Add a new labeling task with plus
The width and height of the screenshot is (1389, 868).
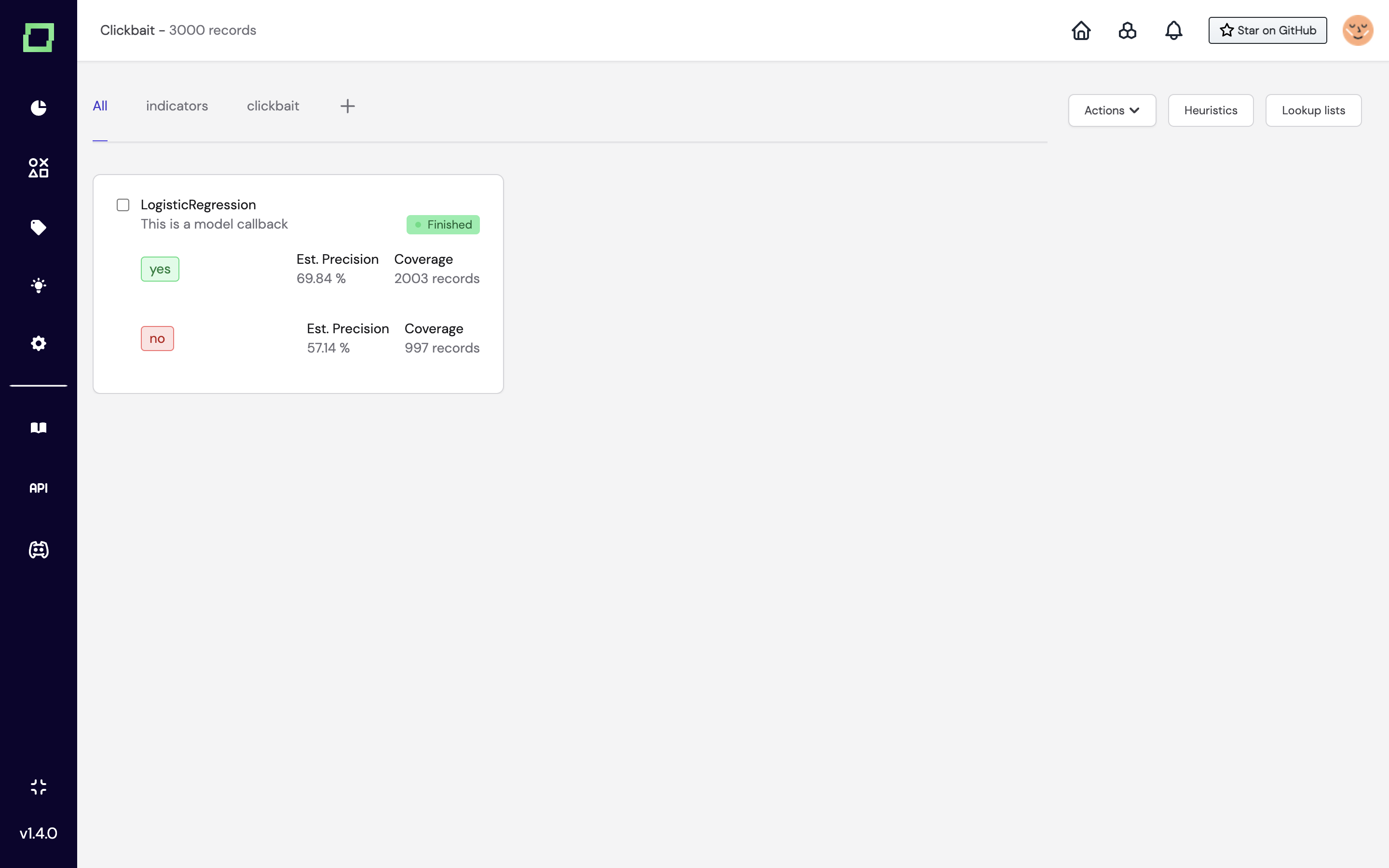tap(347, 106)
